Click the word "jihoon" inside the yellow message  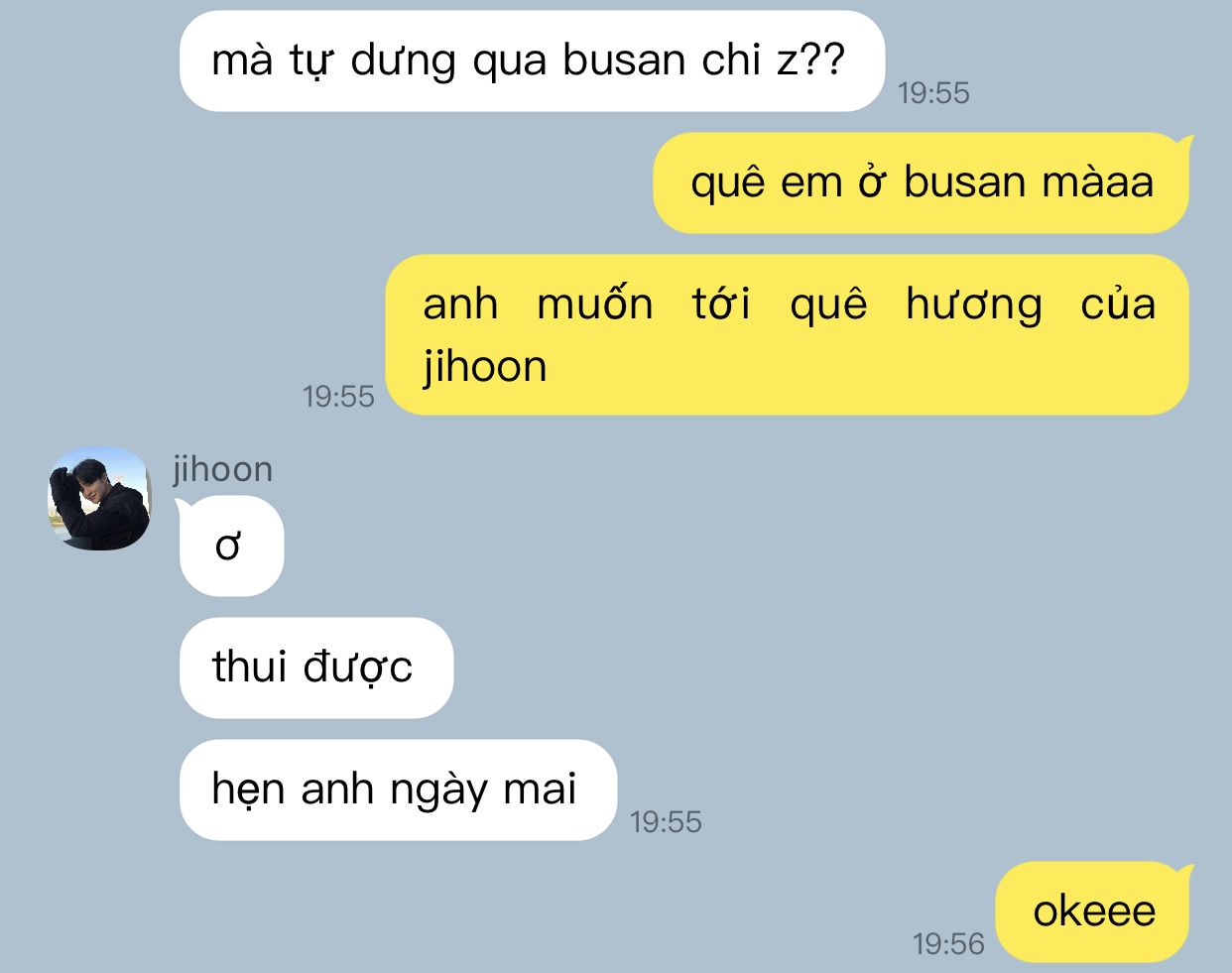(485, 367)
